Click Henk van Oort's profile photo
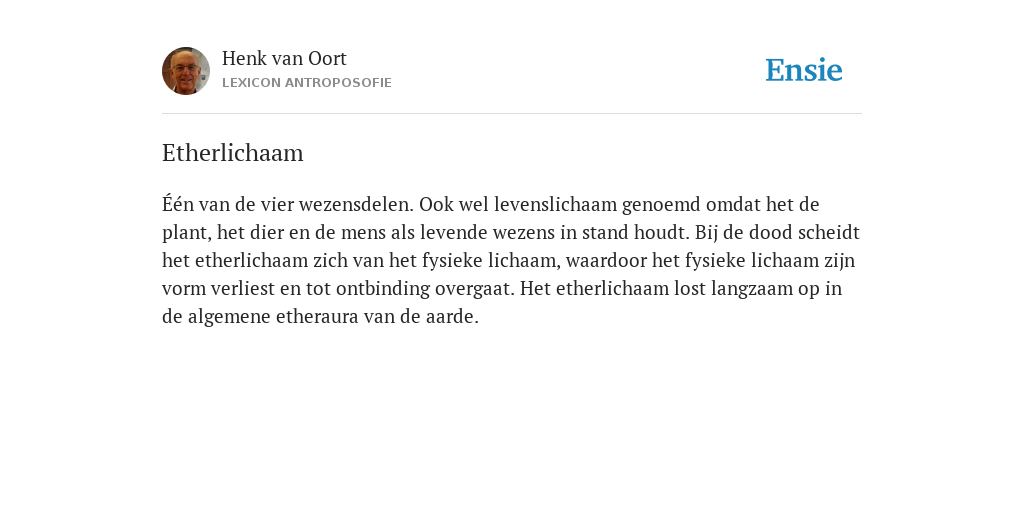1024x512 pixels. 186,71
